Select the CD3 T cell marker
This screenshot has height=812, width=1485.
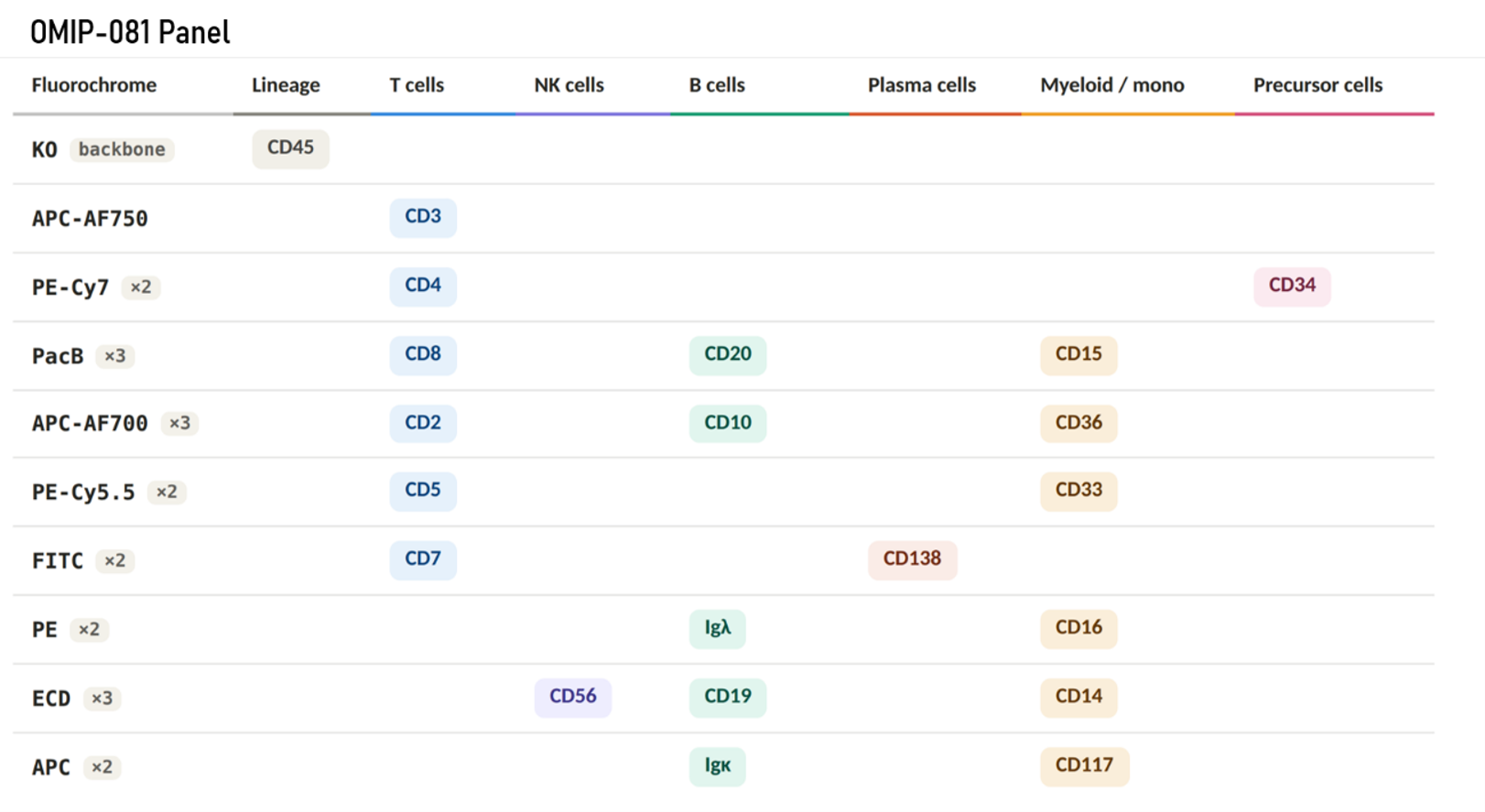[x=423, y=217]
